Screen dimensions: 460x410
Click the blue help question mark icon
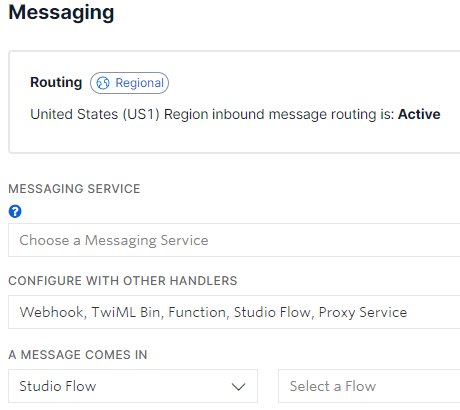15,211
